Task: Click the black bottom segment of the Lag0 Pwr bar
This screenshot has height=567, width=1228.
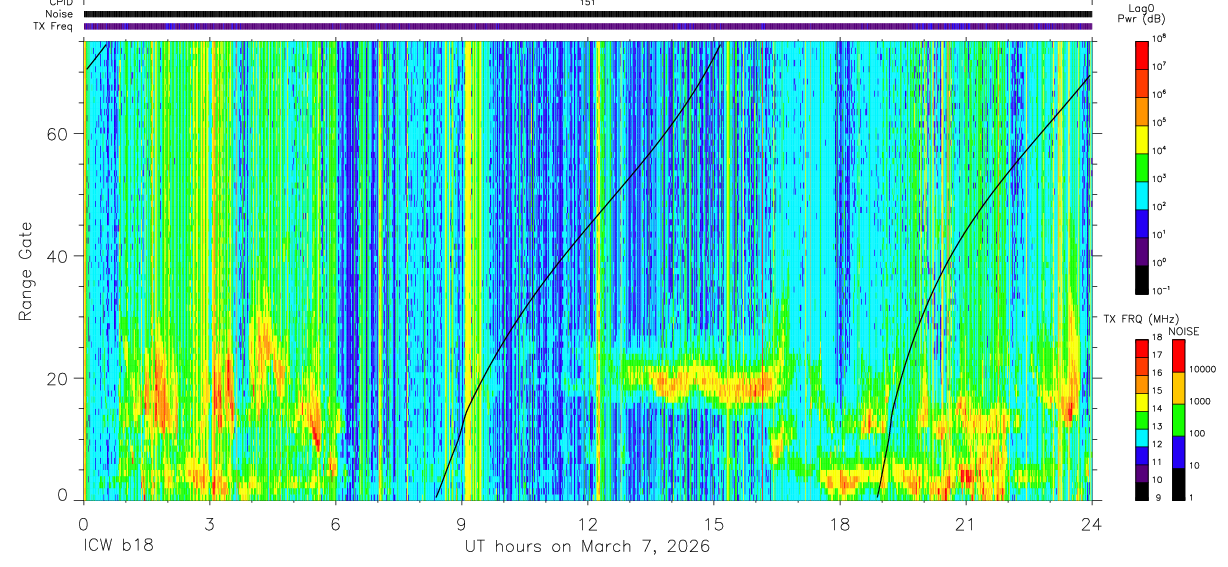Action: 1142,279
